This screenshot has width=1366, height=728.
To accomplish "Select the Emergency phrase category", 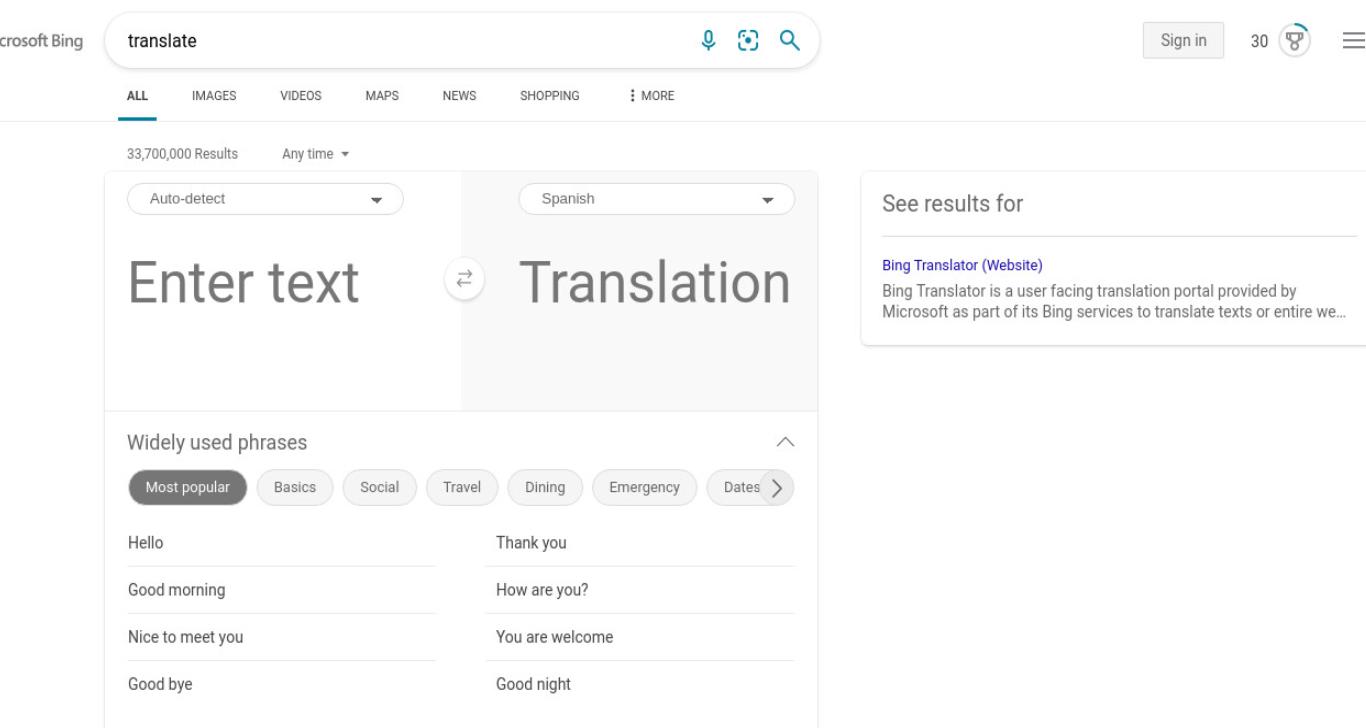I will click(x=645, y=488).
